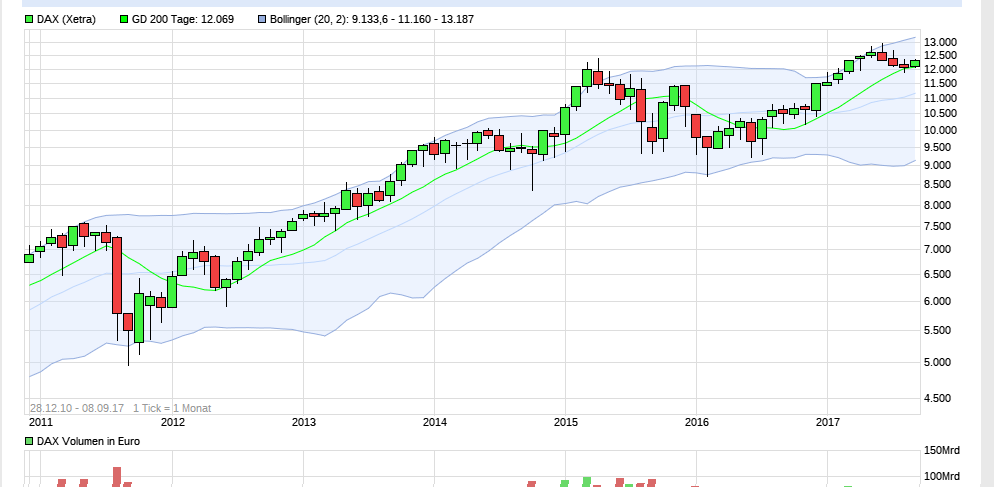Select the Bollinger 9.133,6 - 11.160 - 13.187 label
Screen dimensions: 994x487
[371, 19]
